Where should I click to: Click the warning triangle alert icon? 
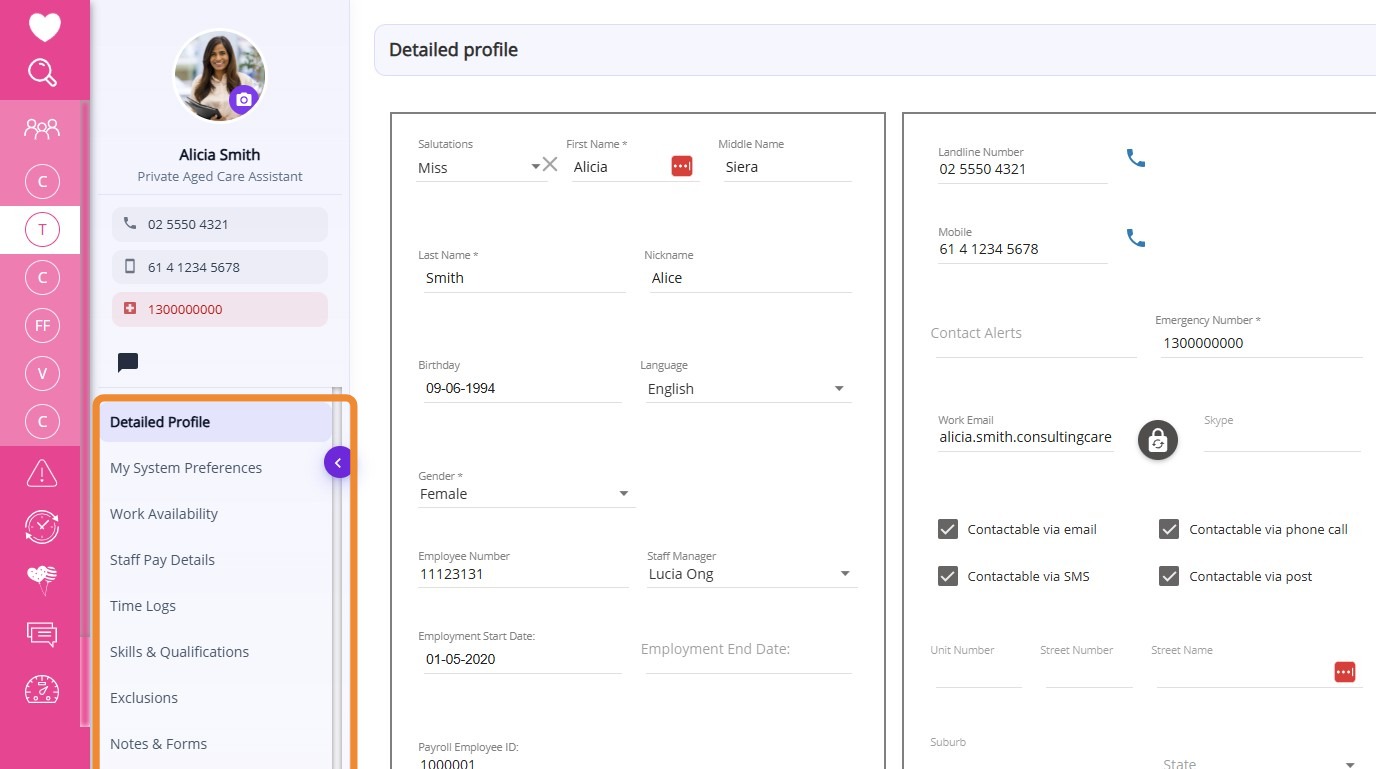point(42,472)
